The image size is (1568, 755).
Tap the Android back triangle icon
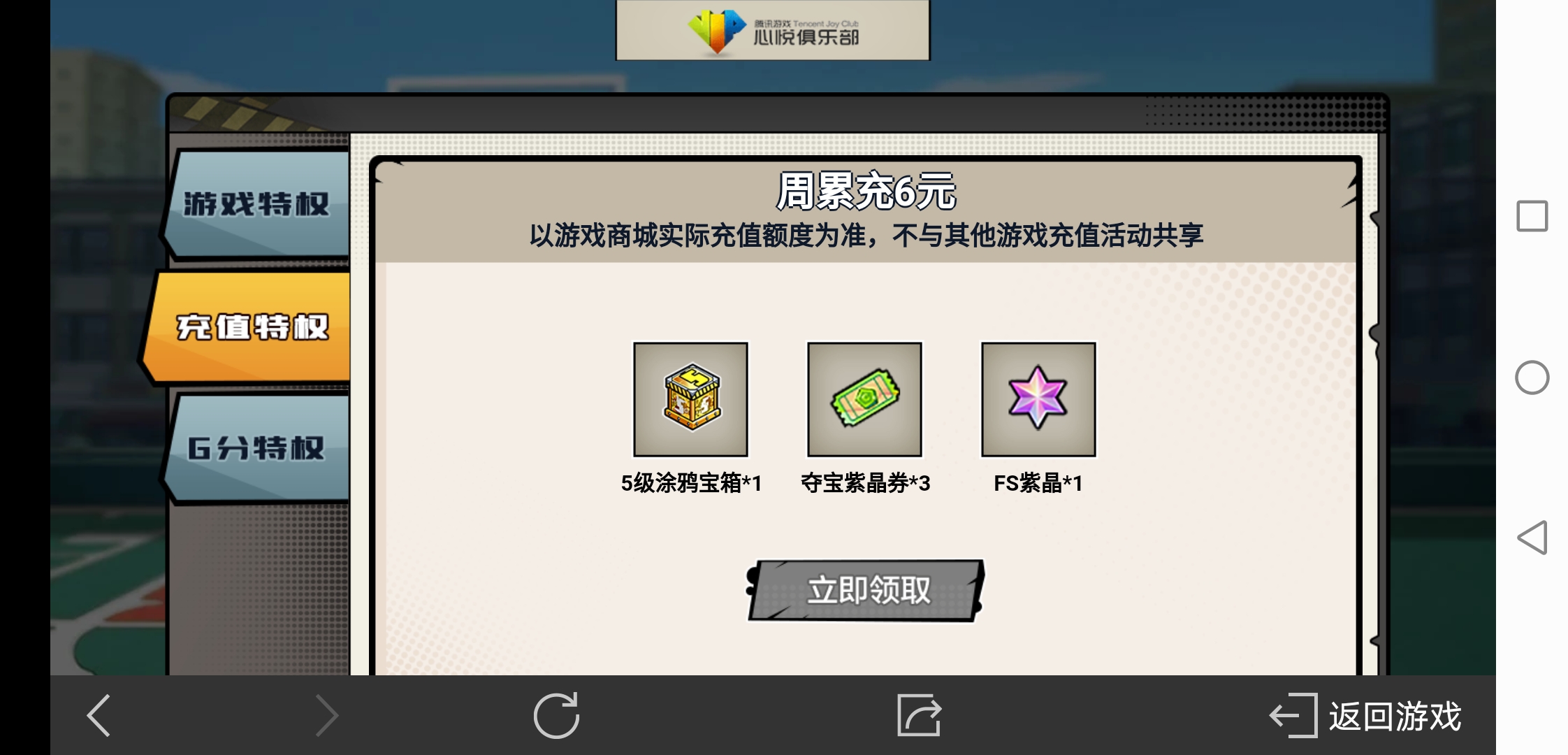[1532, 538]
